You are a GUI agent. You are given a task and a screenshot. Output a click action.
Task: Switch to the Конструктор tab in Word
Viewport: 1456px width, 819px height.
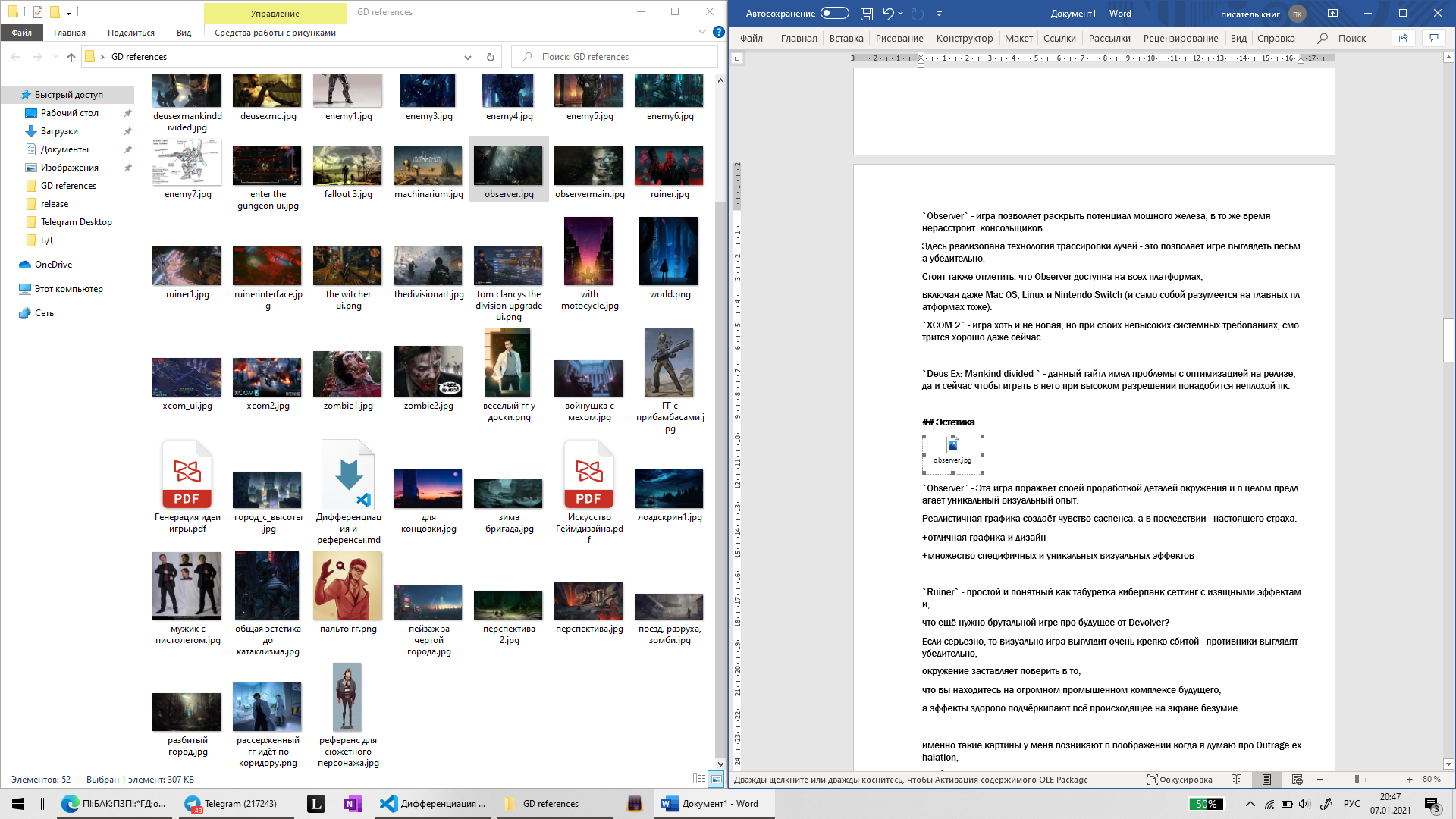coord(965,38)
